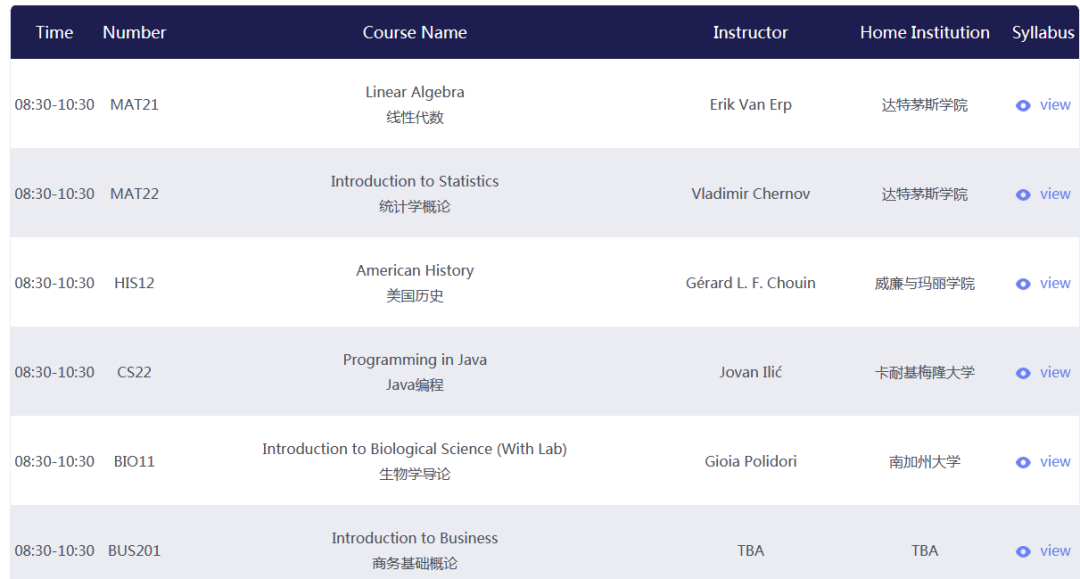Click the Number column header
The height and width of the screenshot is (579, 1080).
(x=134, y=32)
